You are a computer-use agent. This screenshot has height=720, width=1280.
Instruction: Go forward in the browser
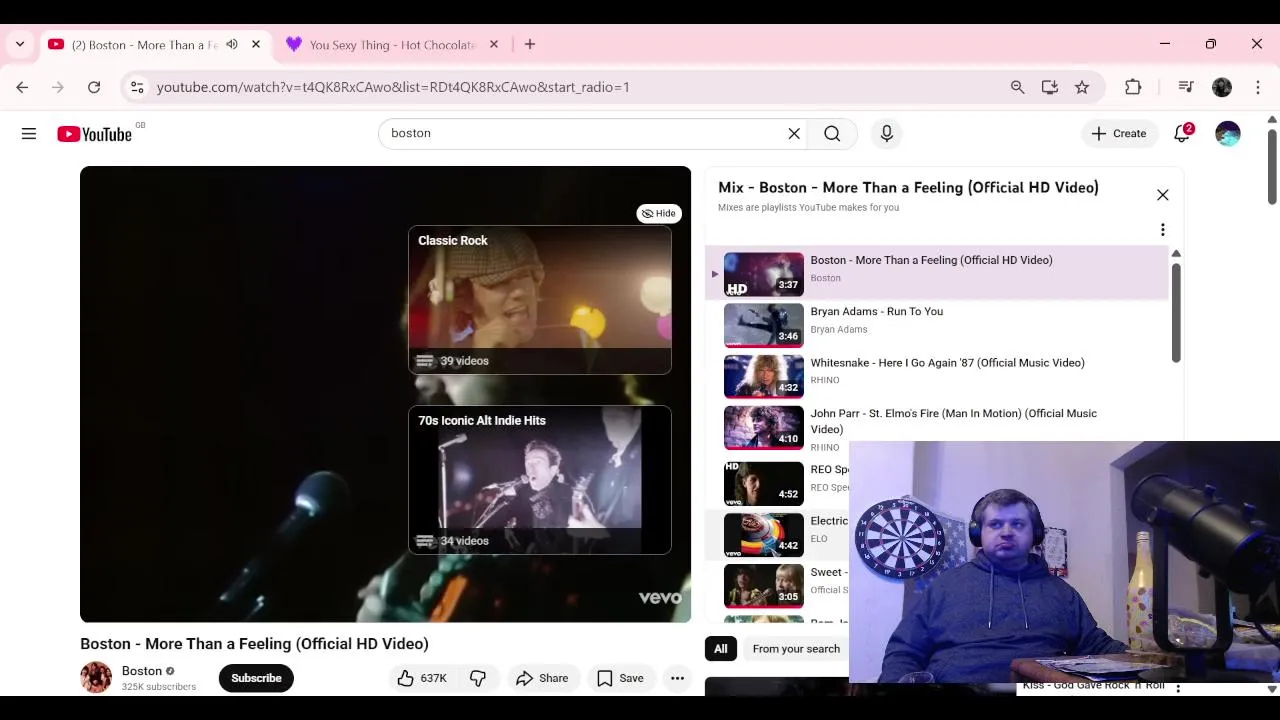coord(58,87)
